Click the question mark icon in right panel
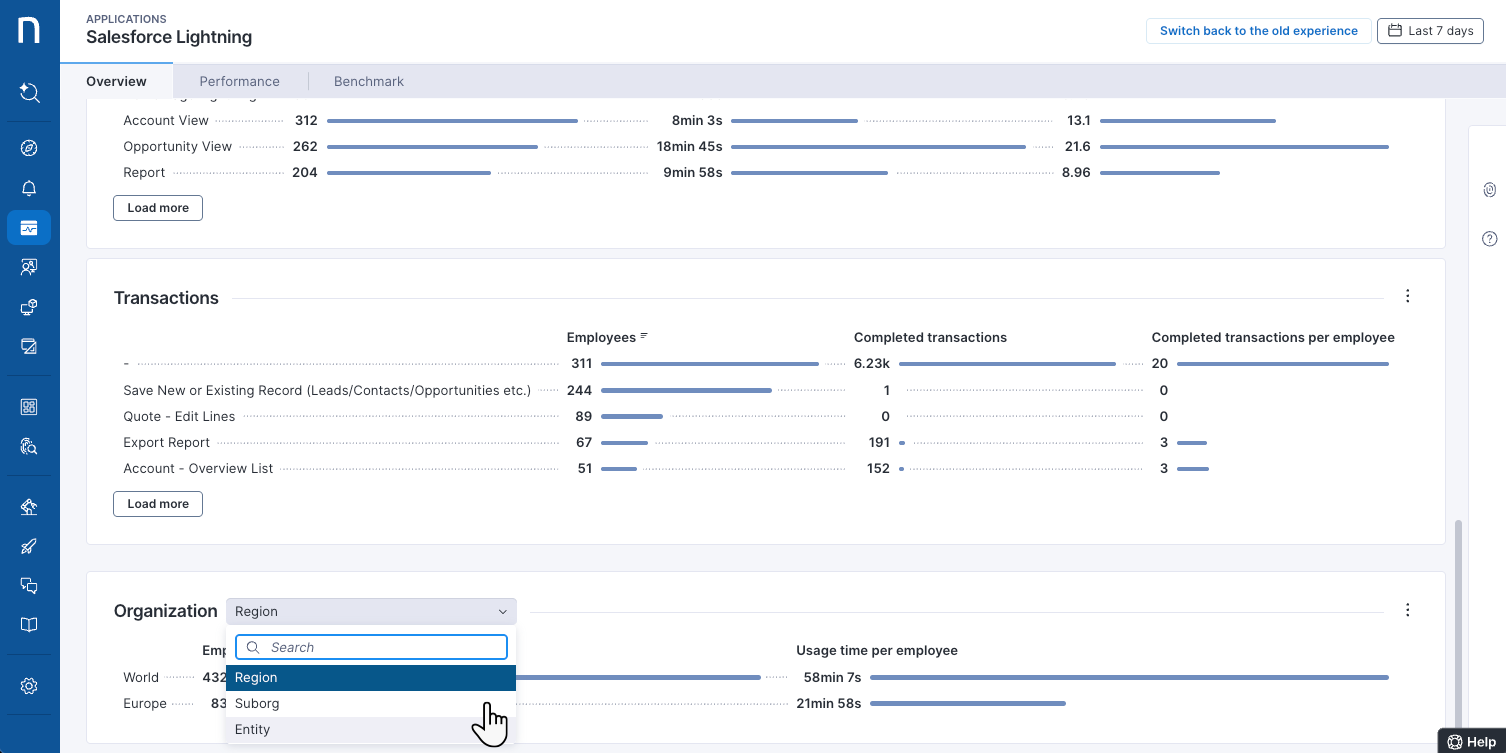 point(1489,239)
